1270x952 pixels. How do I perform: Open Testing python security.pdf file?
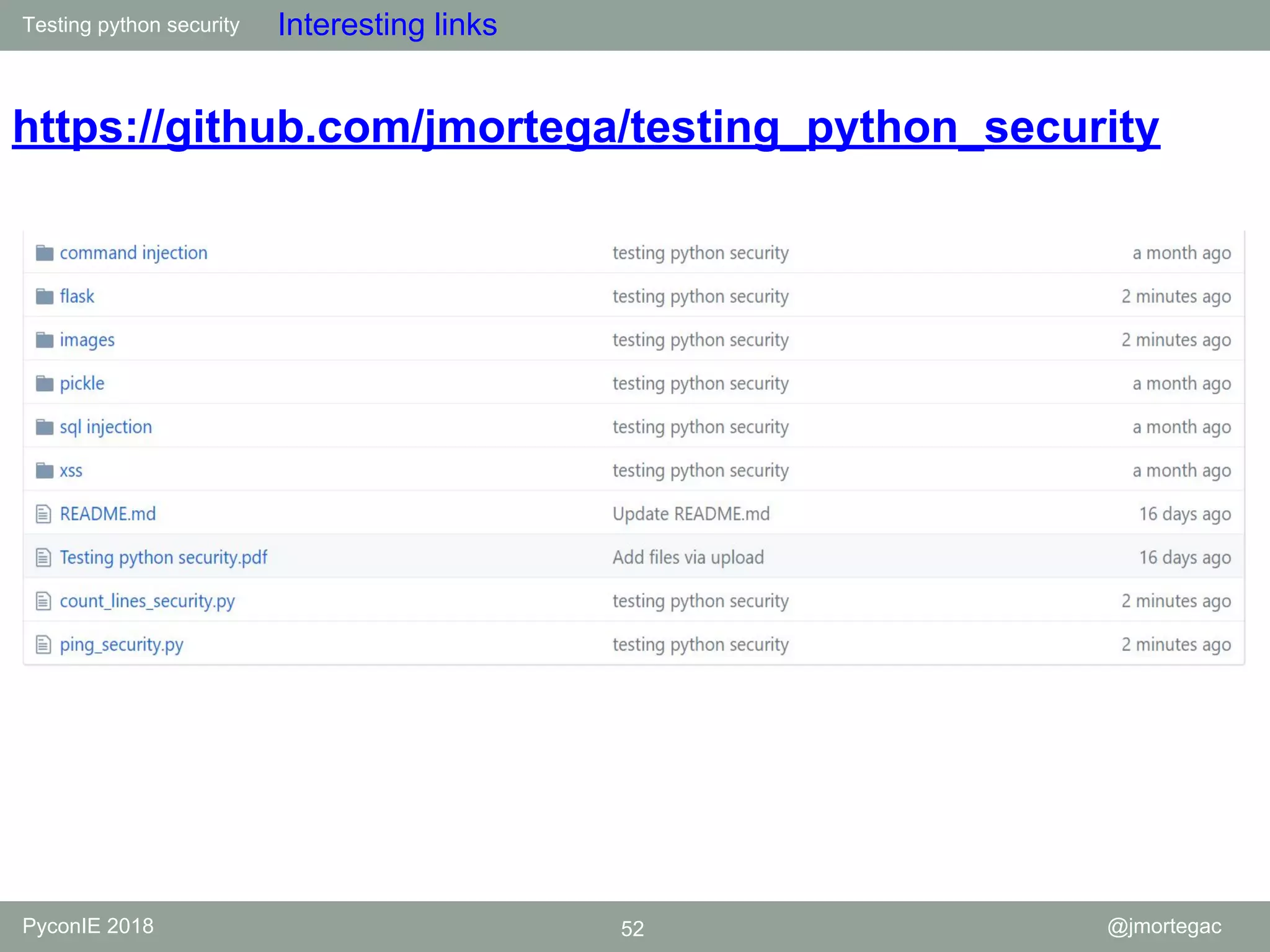pyautogui.click(x=163, y=558)
